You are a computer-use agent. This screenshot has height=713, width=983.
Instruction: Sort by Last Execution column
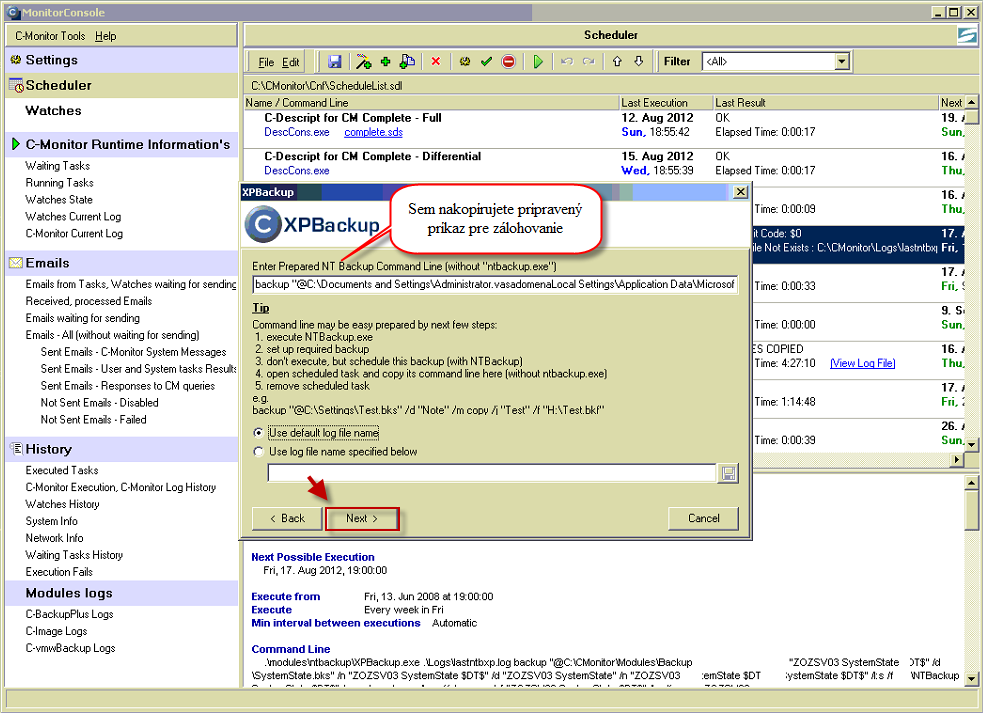[x=666, y=102]
